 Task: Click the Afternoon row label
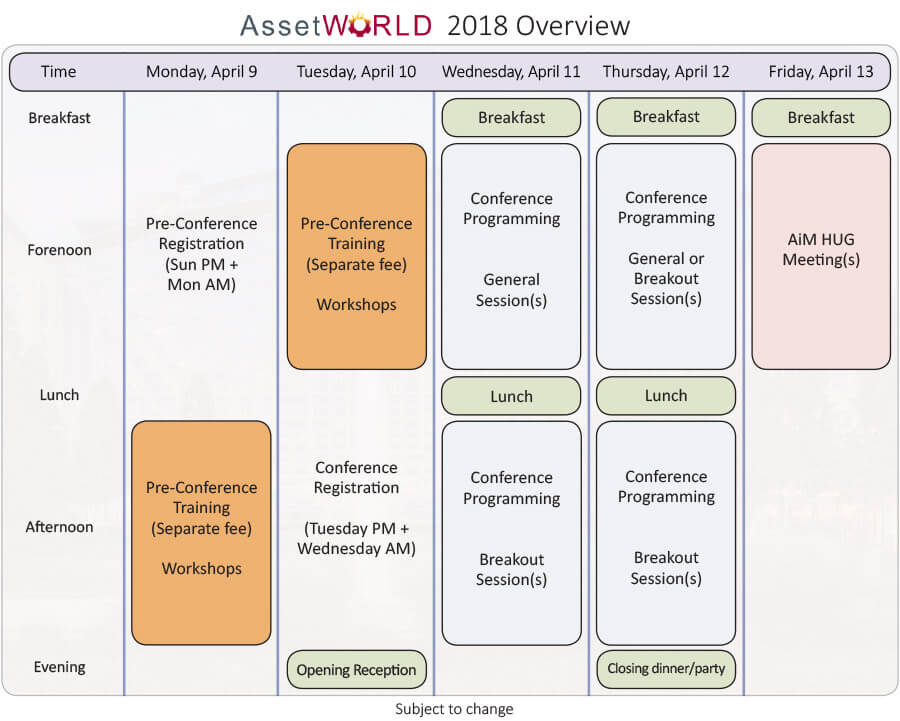tap(59, 527)
